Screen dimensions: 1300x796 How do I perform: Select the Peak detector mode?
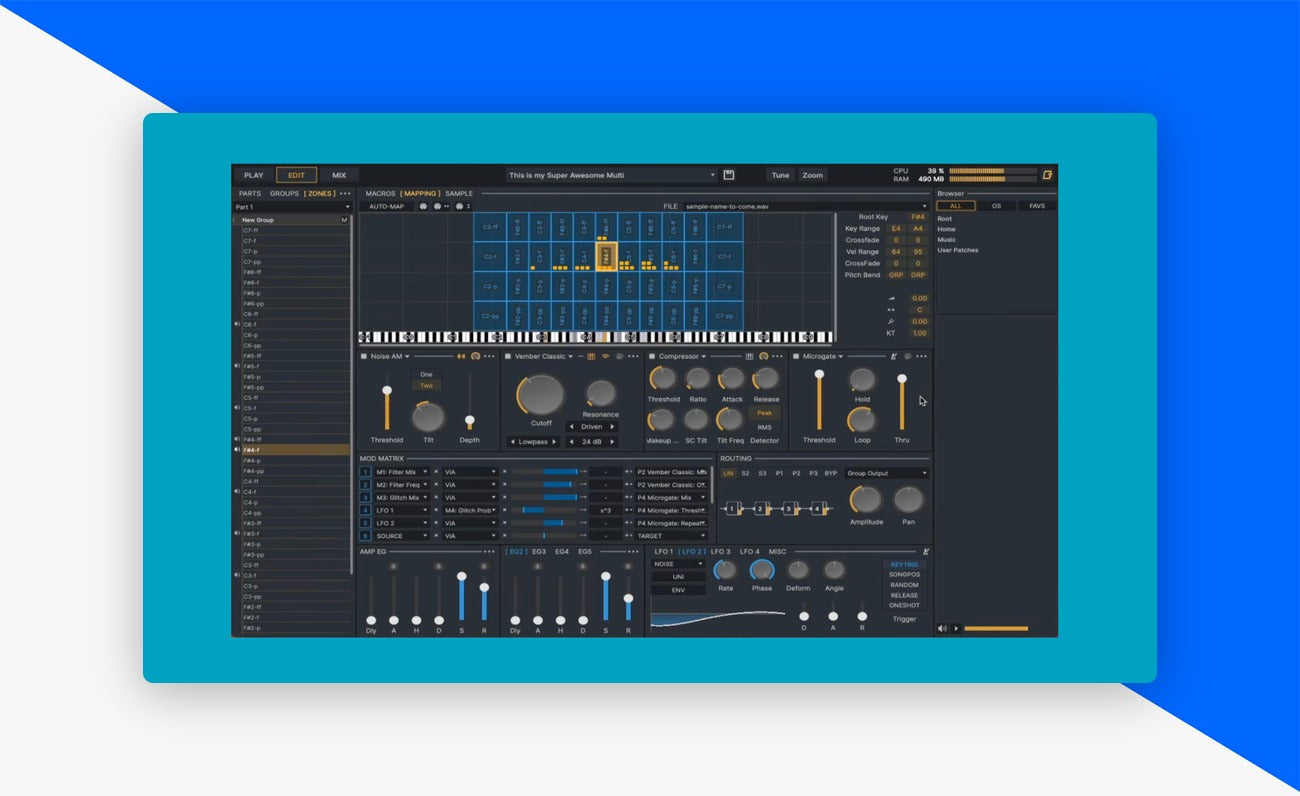coord(764,413)
